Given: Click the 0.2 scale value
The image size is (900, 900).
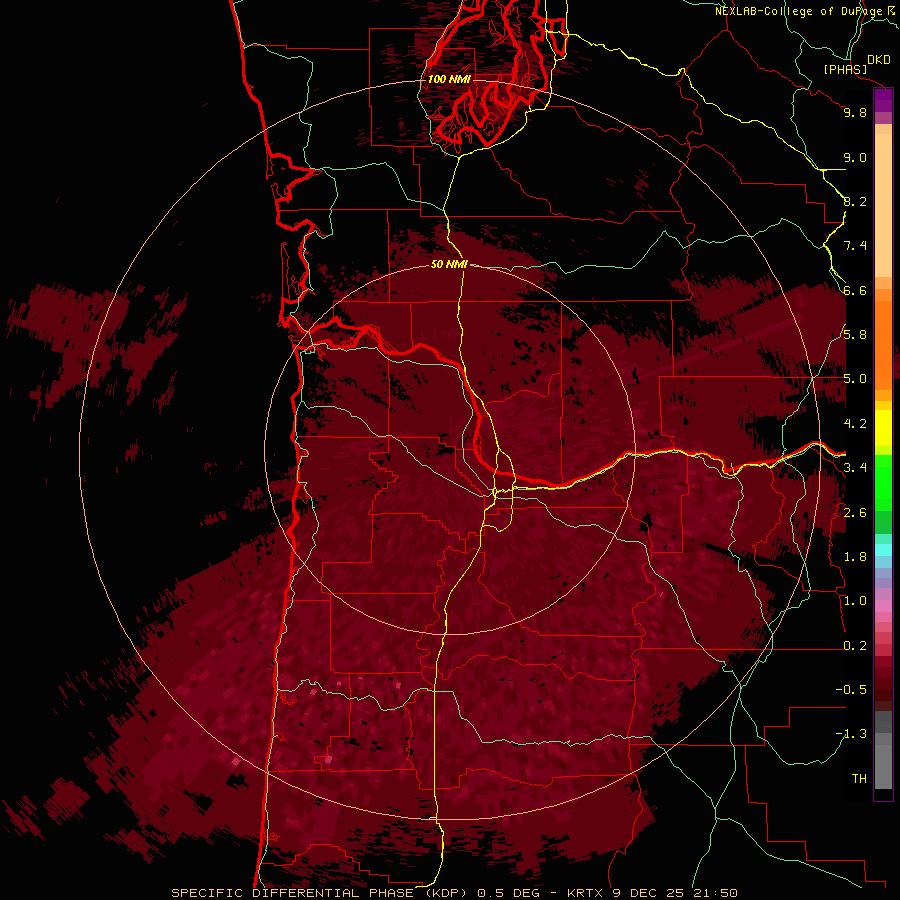Looking at the screenshot, I should pyautogui.click(x=855, y=646).
